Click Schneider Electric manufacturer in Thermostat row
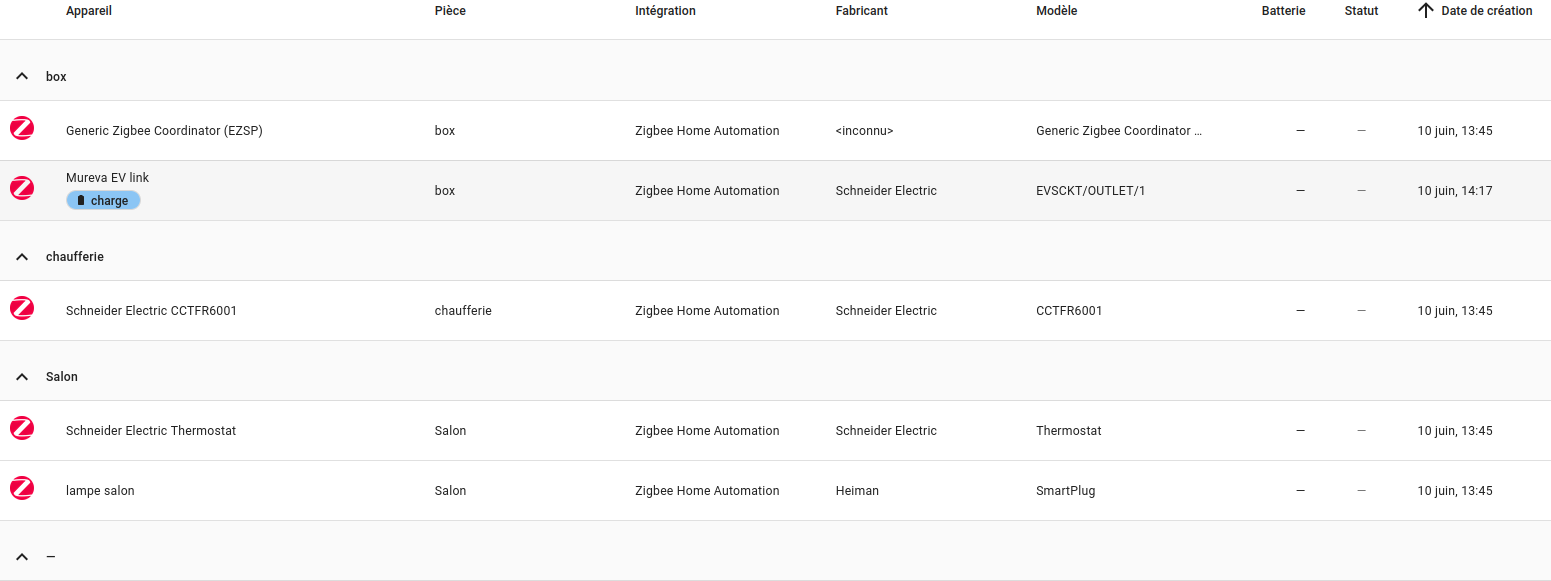The height and width of the screenshot is (581, 1551). coord(886,431)
